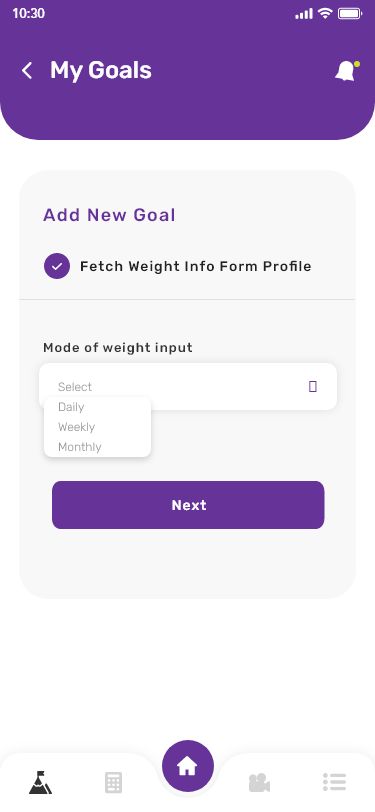Choose Daily from the dropdown list
The width and height of the screenshot is (375, 812).
pos(71,407)
